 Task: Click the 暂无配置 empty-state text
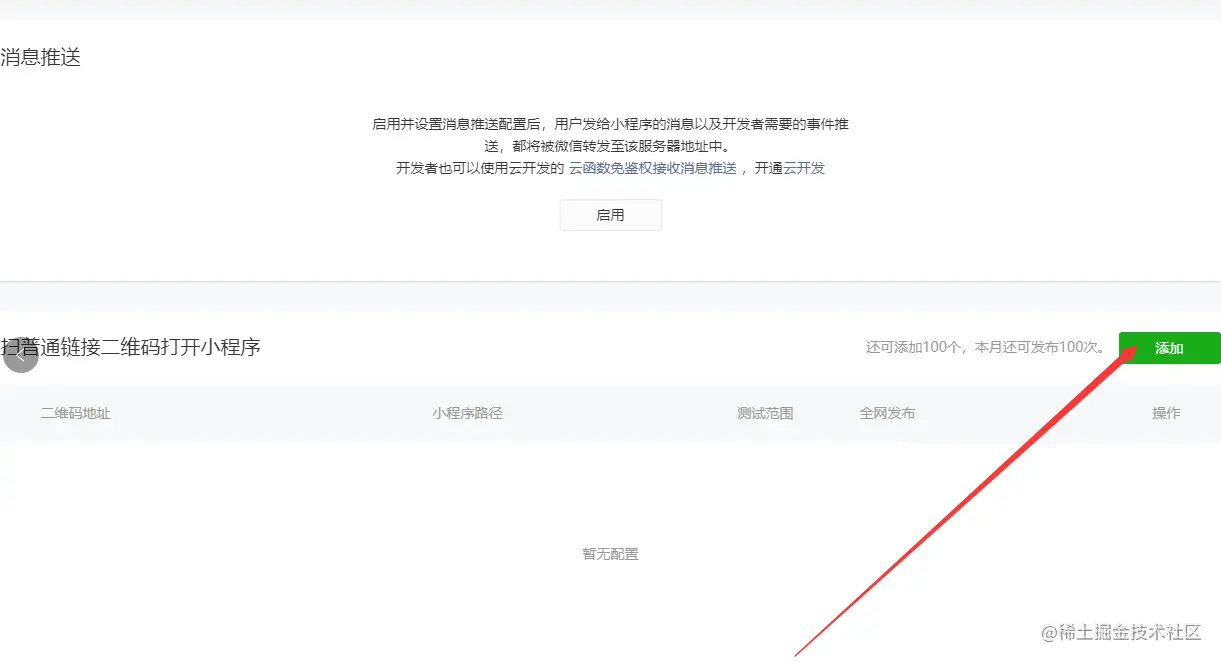610,554
